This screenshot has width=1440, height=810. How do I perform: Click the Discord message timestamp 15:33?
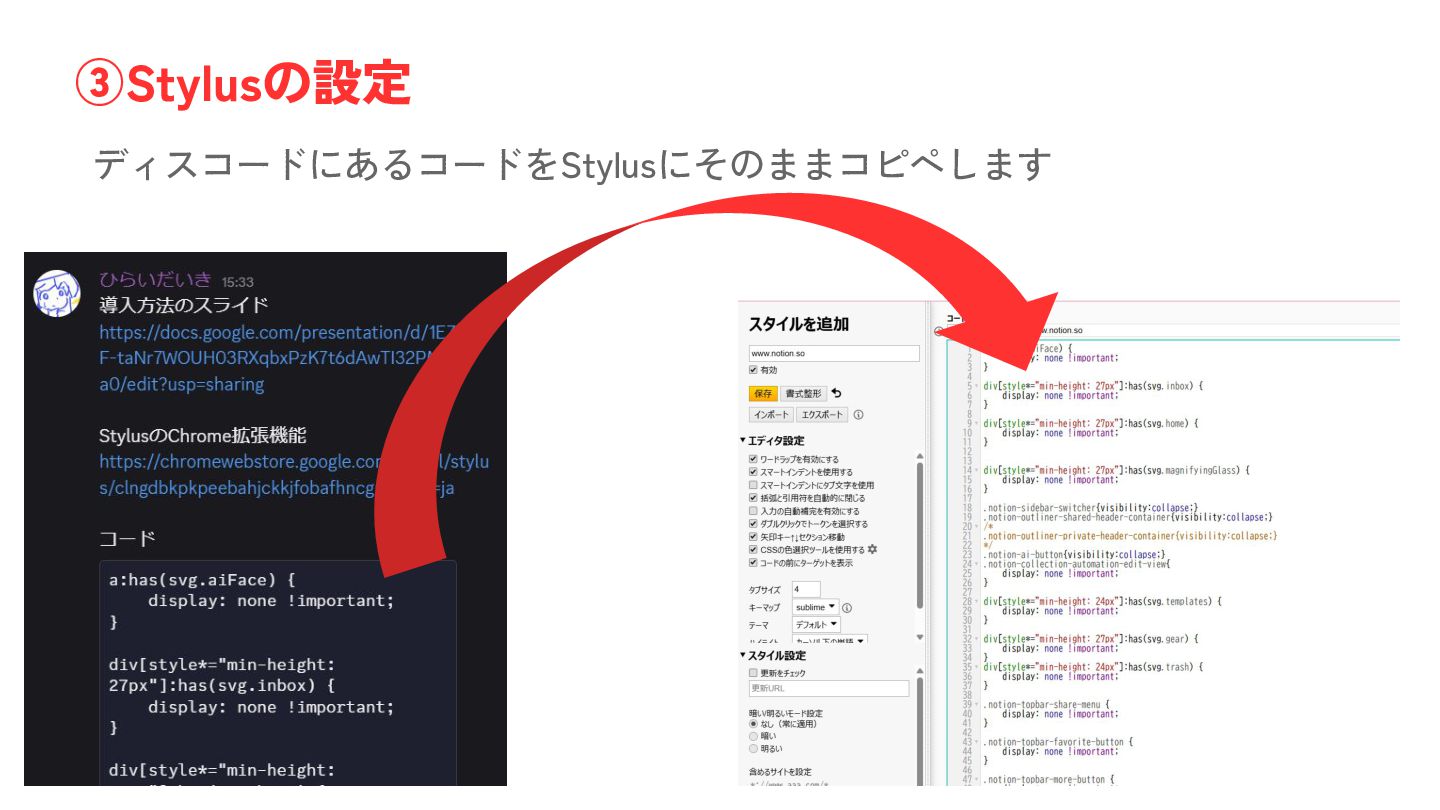pyautogui.click(x=238, y=282)
